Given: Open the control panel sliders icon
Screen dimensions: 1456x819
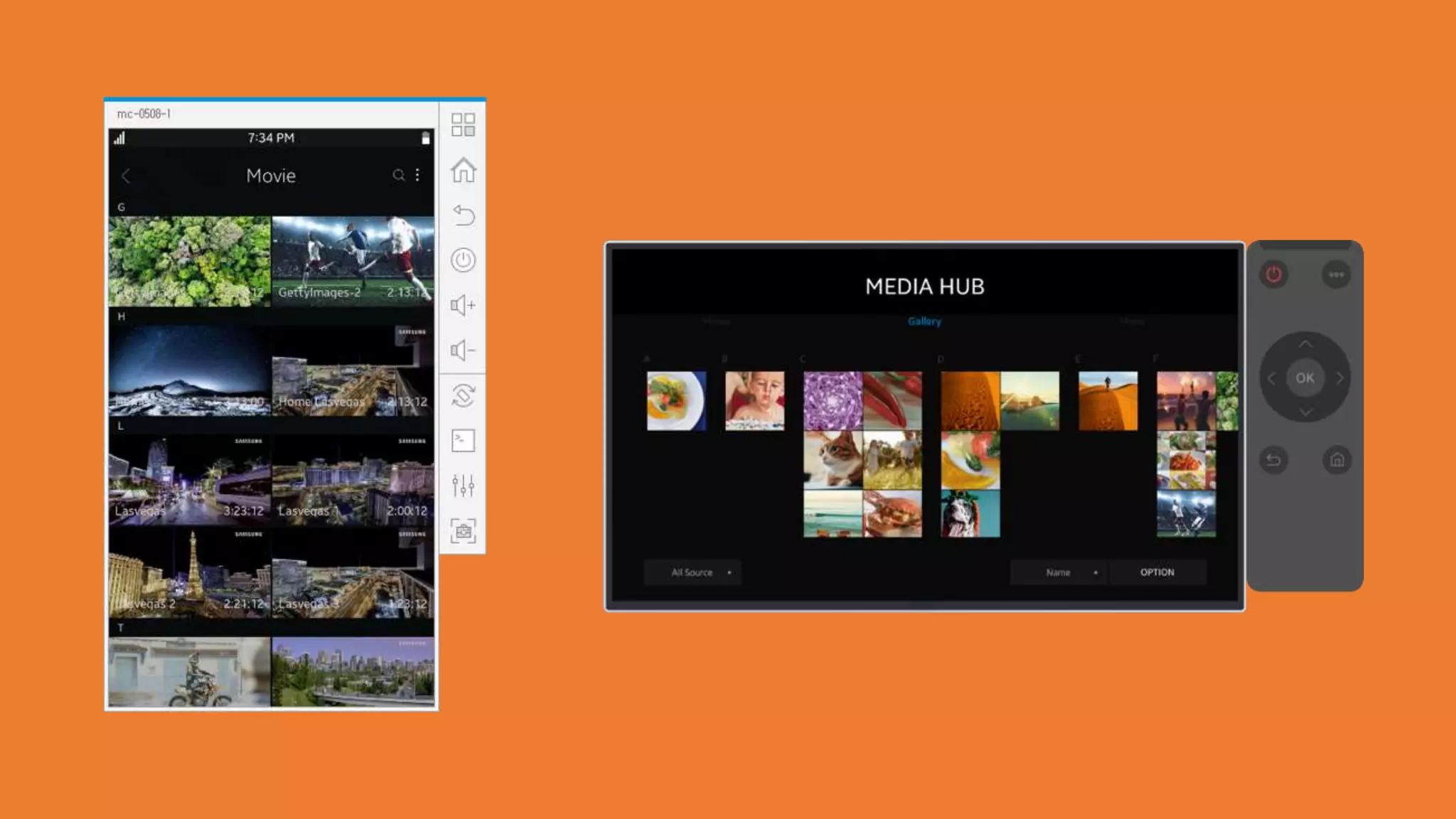Looking at the screenshot, I should pyautogui.click(x=463, y=486).
